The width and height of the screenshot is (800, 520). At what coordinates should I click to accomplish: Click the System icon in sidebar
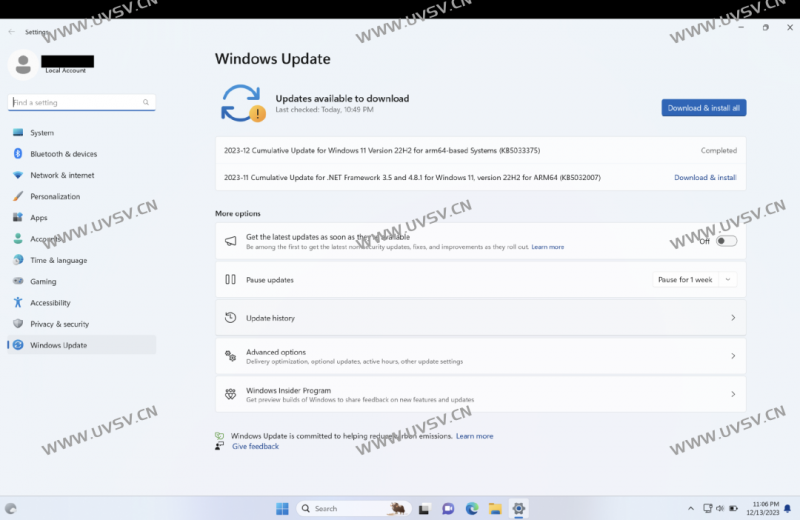click(x=18, y=133)
